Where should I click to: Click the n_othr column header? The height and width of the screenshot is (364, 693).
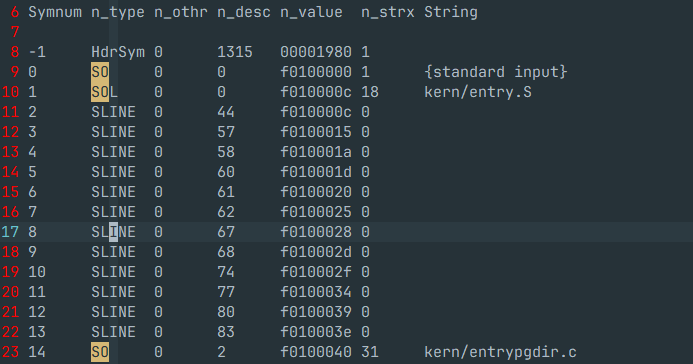(x=181, y=12)
